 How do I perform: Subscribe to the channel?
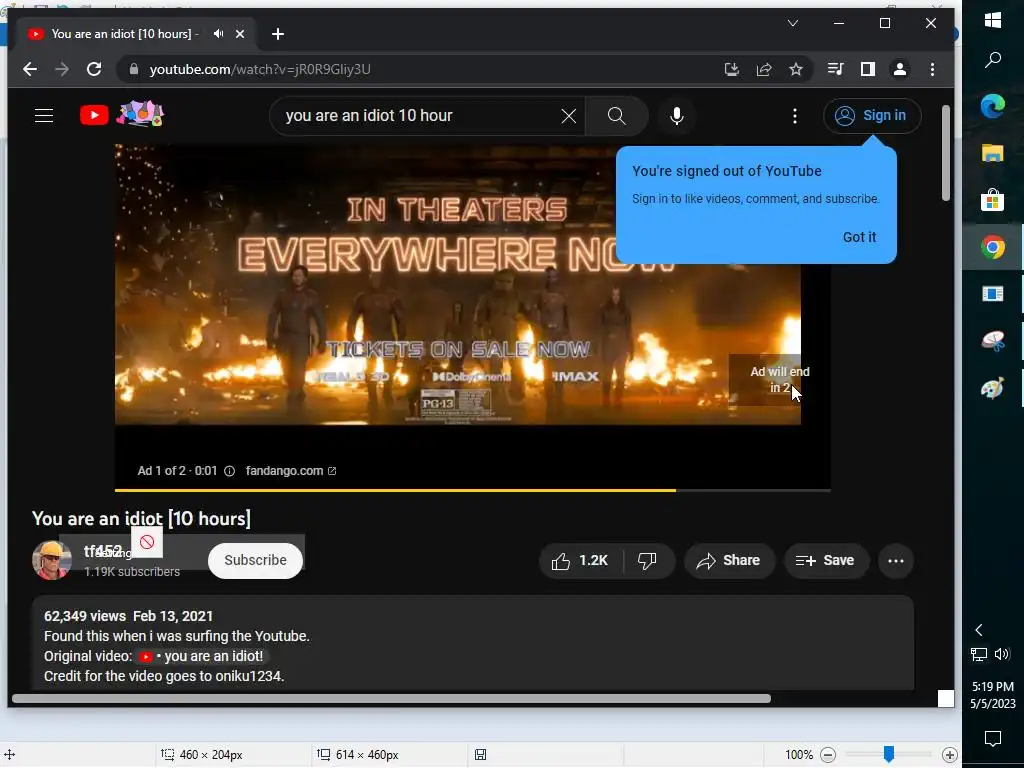[x=255, y=560]
